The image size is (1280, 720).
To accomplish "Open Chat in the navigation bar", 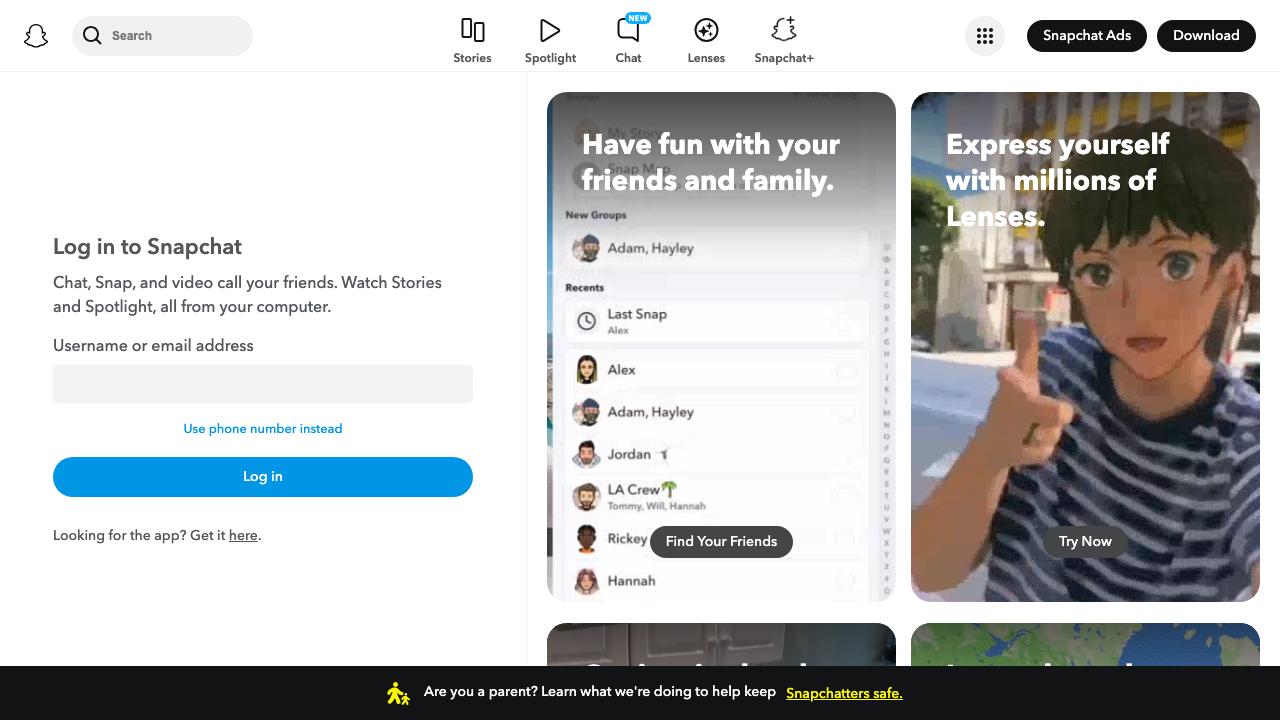I will point(628,41).
